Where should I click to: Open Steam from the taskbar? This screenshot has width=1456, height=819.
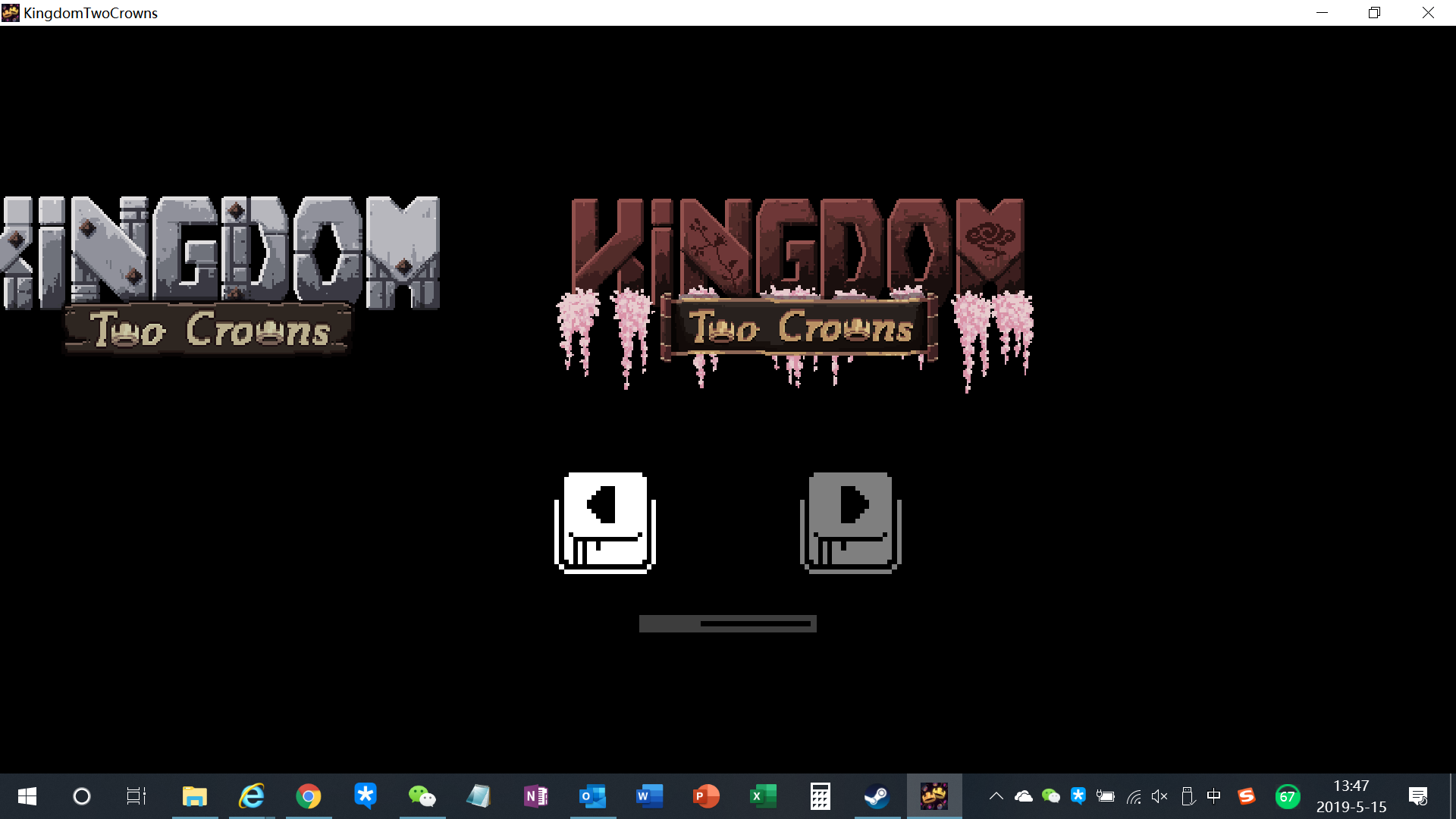click(877, 796)
